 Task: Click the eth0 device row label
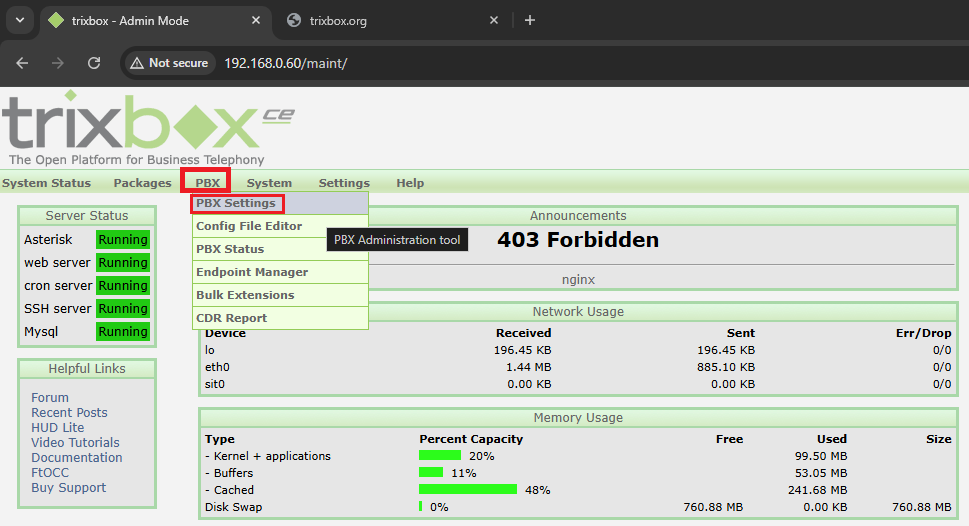coord(218,367)
